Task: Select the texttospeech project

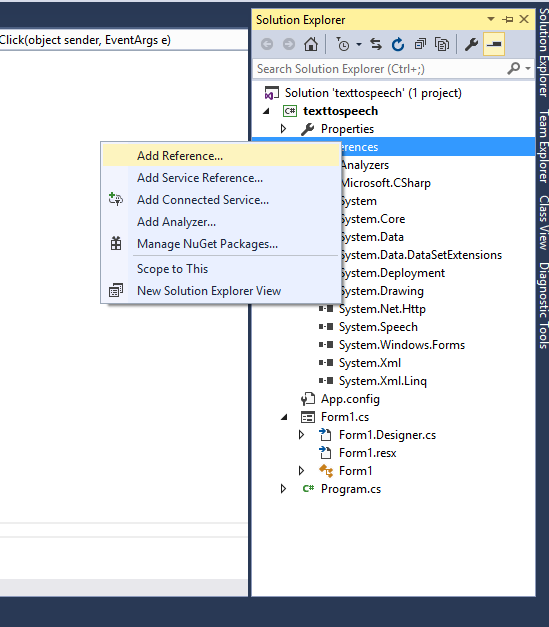Action: [x=340, y=111]
